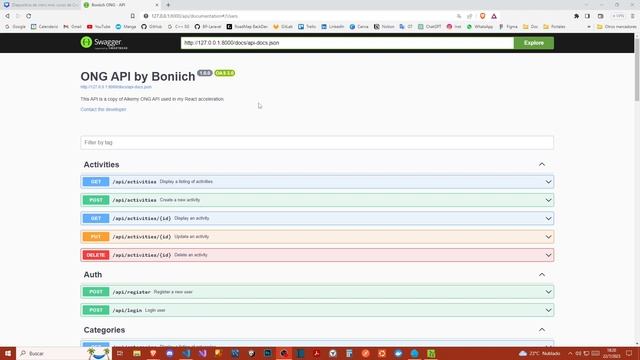The image size is (640, 360).
Task: Open the GitHub bookmark
Action: pos(151,27)
